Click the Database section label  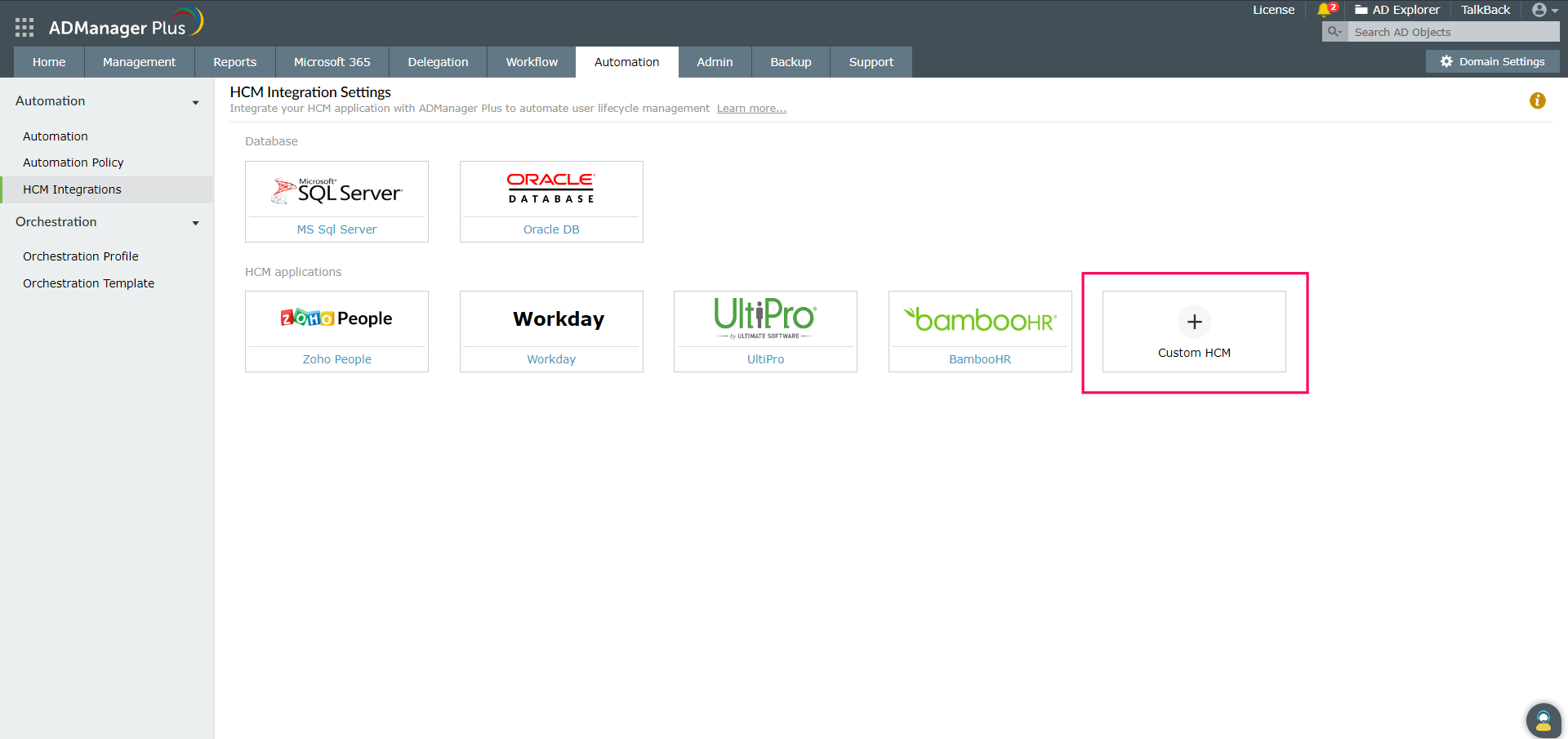(x=271, y=141)
